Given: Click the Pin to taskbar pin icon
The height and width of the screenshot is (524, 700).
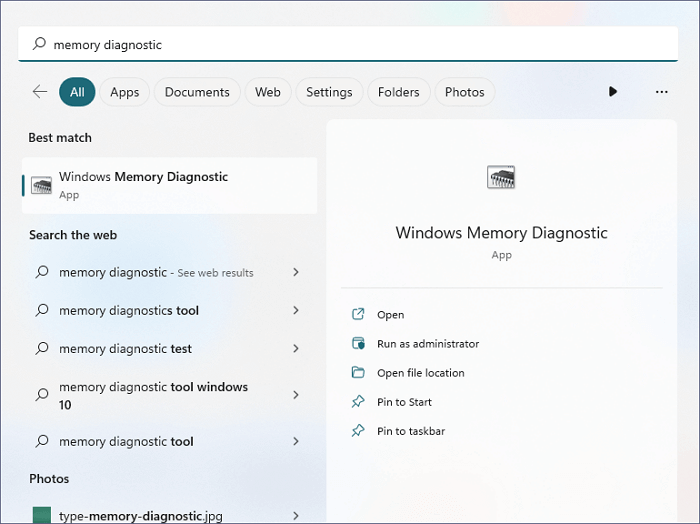Looking at the screenshot, I should tap(358, 431).
